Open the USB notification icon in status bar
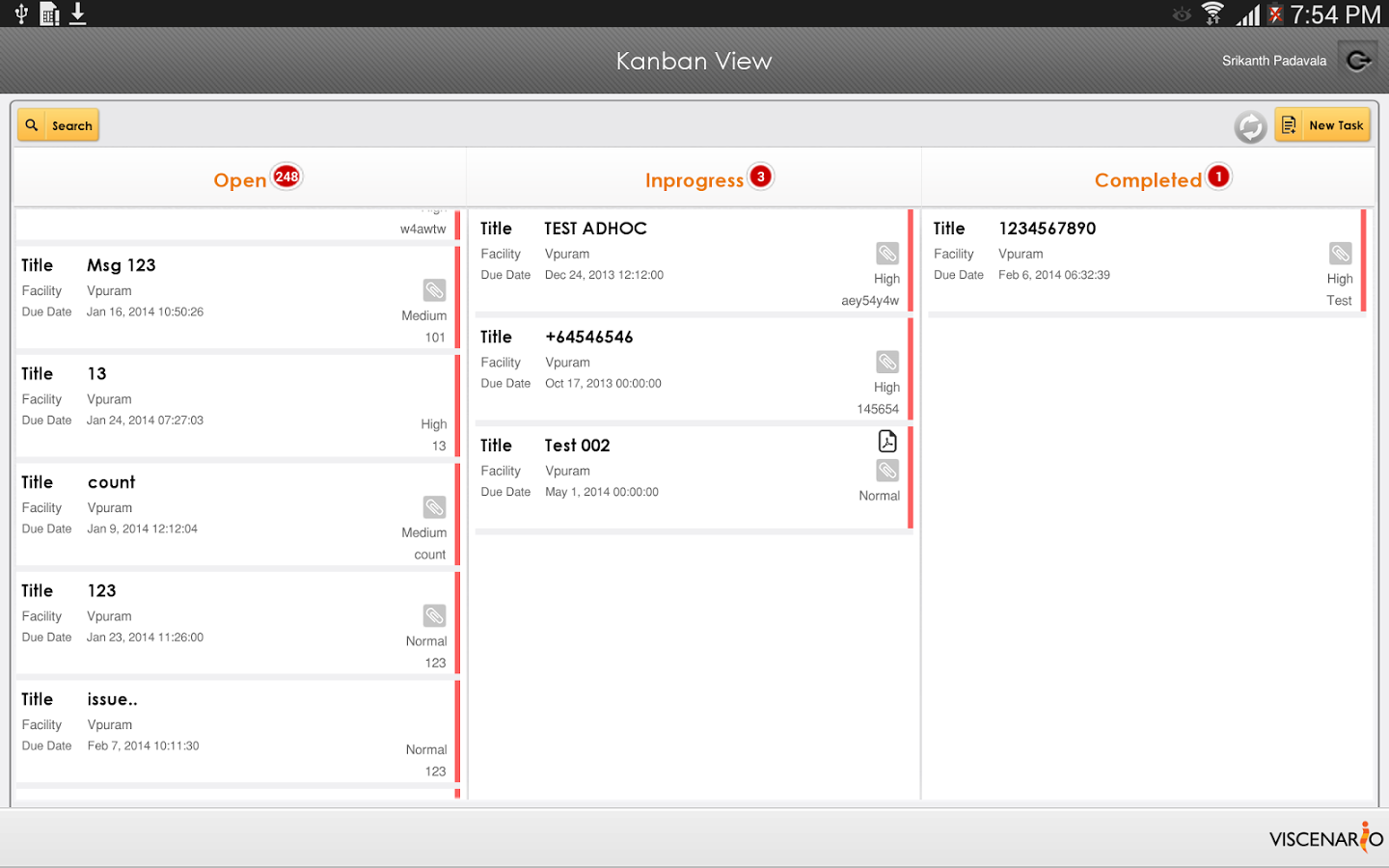Viewport: 1389px width, 868px height. pos(21,14)
